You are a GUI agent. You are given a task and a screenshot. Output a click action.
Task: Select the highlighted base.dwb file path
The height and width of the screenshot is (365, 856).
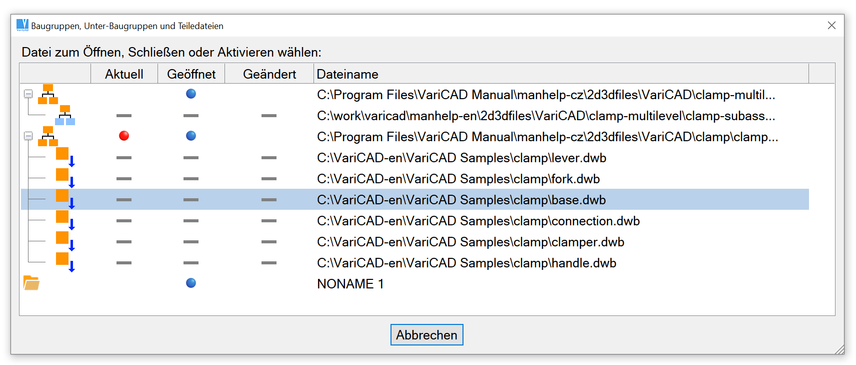(461, 200)
